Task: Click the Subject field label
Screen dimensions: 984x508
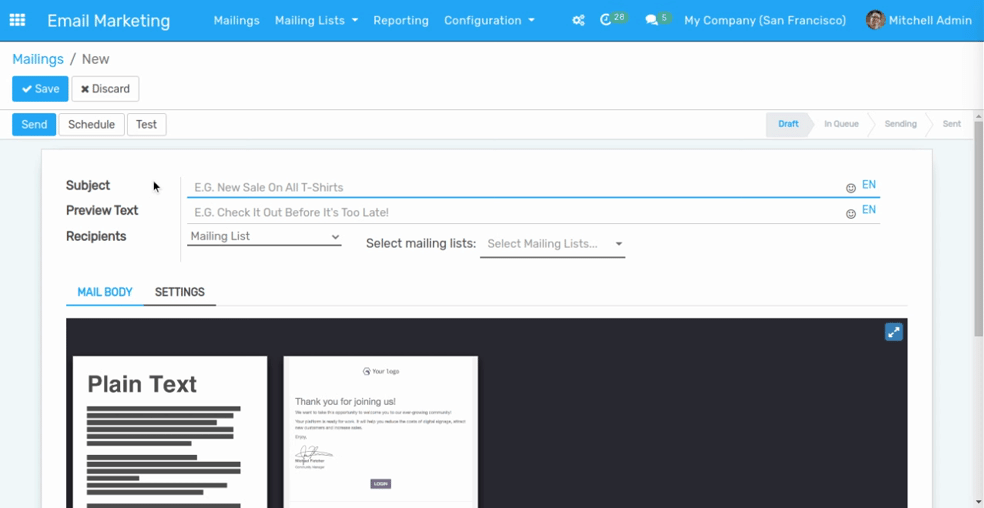Action: click(x=88, y=185)
